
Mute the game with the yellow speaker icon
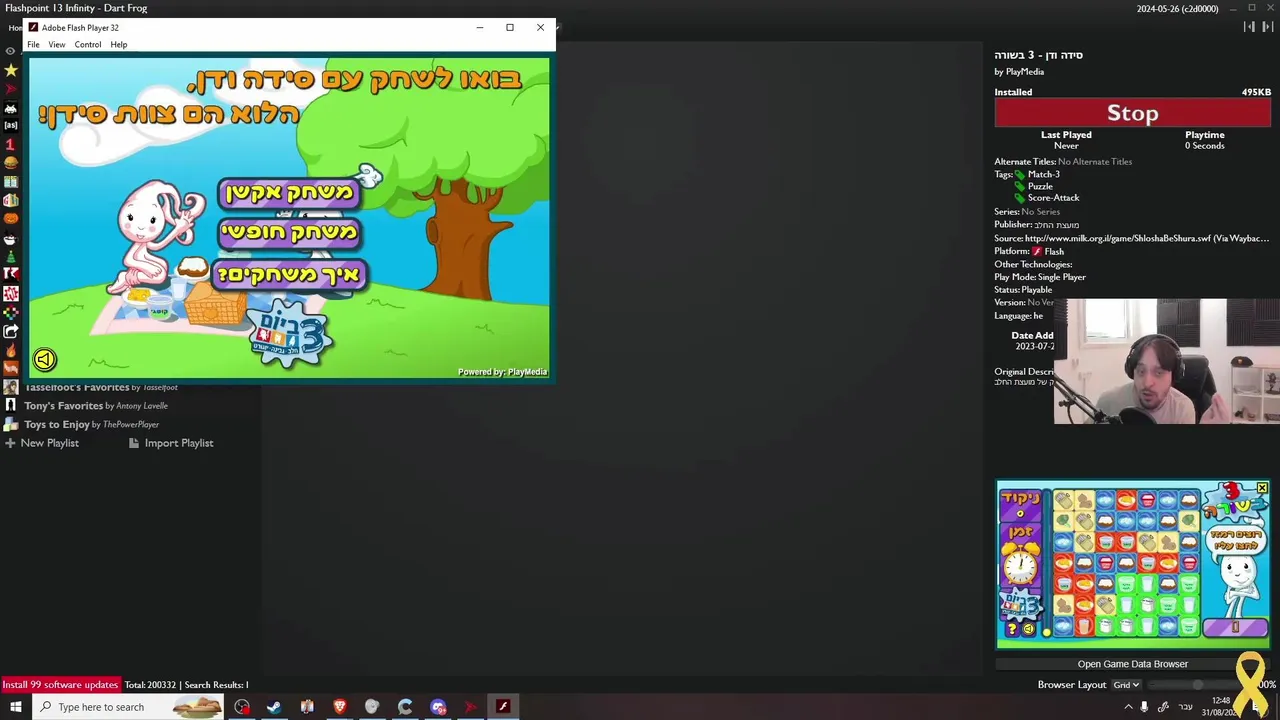click(44, 359)
